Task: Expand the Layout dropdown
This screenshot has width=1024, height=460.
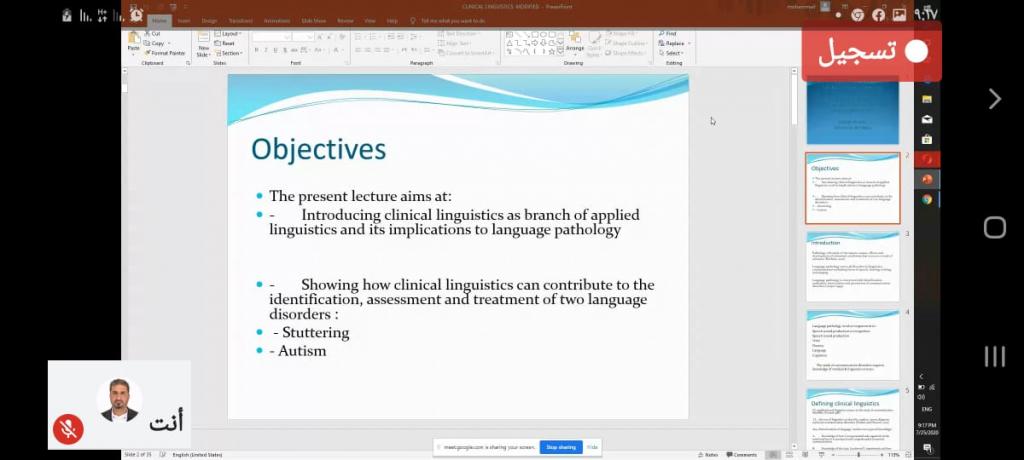Action: pyautogui.click(x=230, y=33)
